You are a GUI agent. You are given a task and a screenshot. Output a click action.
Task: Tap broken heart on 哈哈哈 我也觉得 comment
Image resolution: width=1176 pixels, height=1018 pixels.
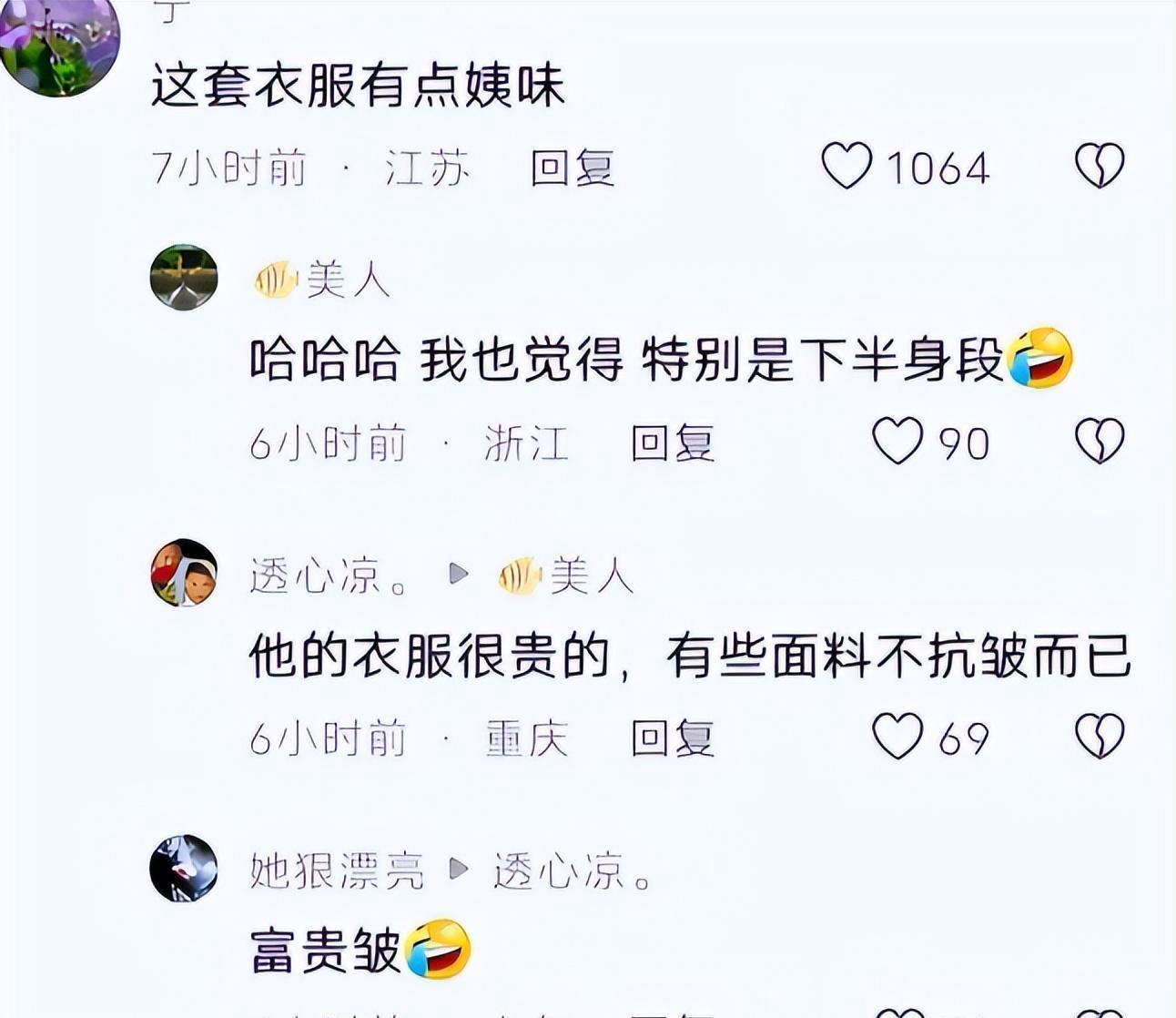[x=1100, y=441]
